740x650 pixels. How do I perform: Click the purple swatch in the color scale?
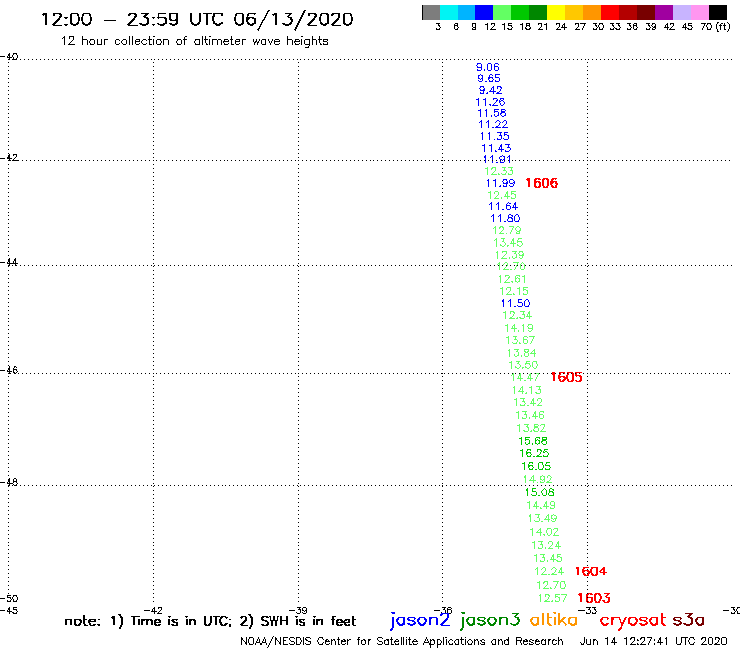click(664, 12)
